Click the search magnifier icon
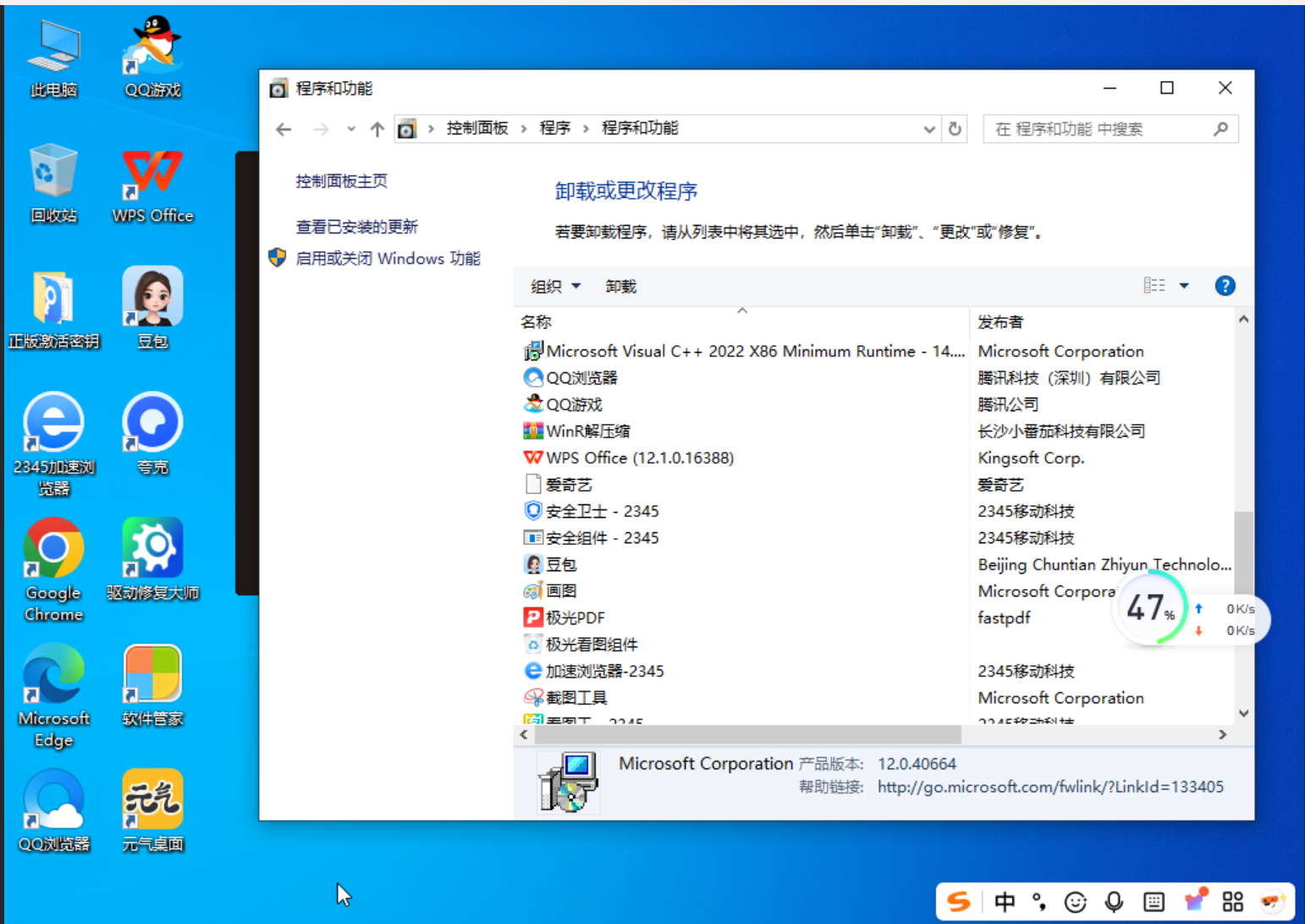Screen dimensions: 1305x924 [x=1220, y=129]
